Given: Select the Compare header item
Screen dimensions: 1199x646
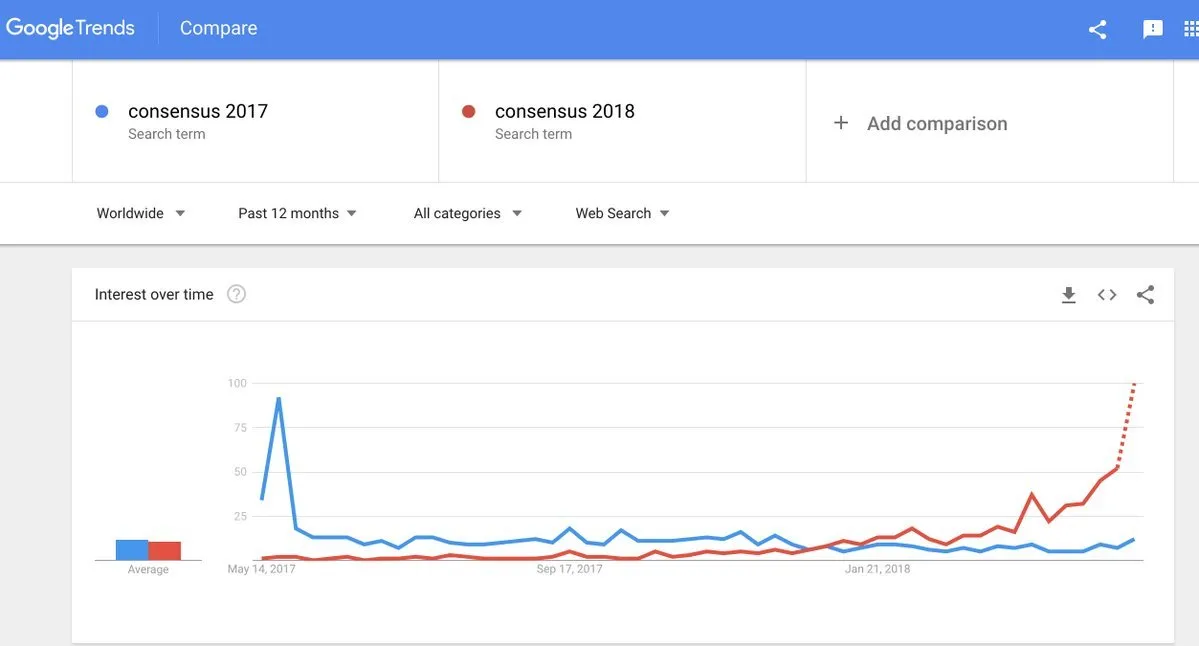Looking at the screenshot, I should point(219,28).
